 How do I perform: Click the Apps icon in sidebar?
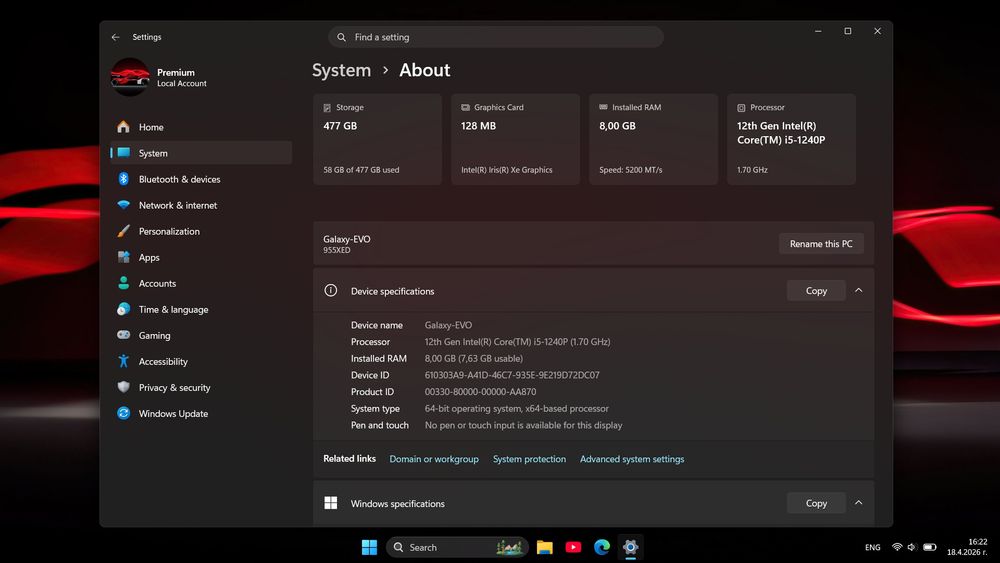point(124,258)
